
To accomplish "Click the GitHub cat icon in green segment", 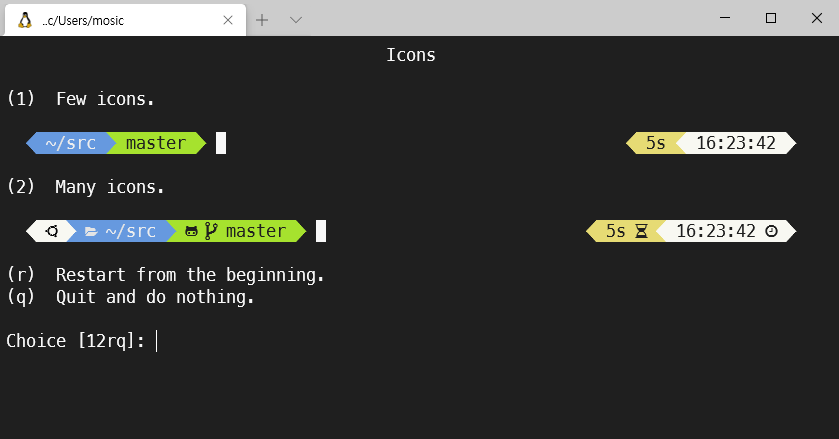I will click(191, 231).
